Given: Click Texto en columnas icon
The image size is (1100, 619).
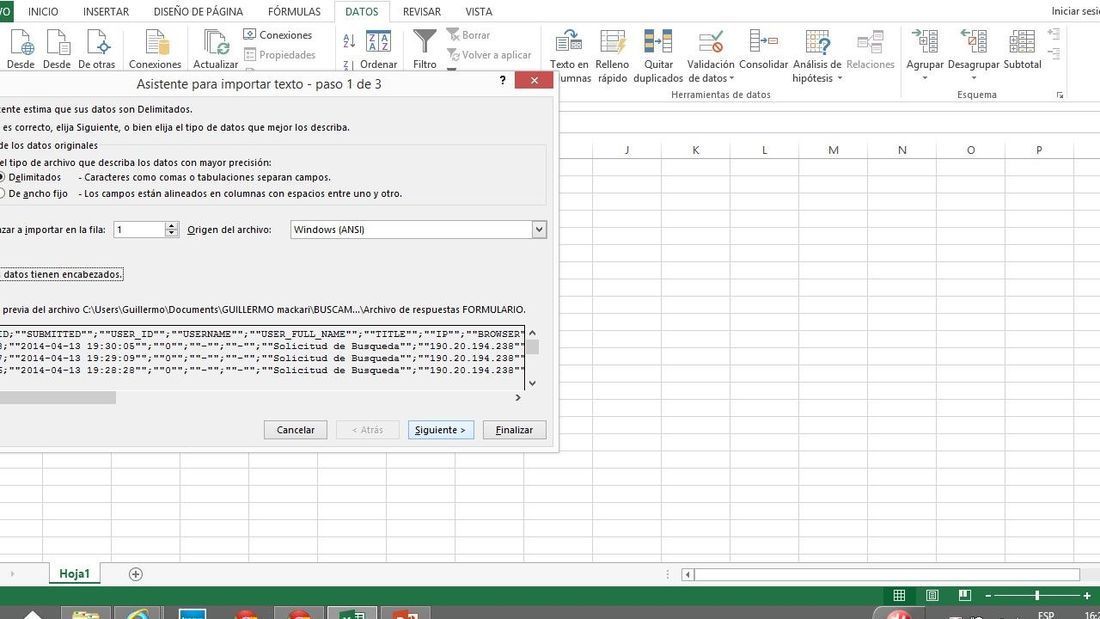Looking at the screenshot, I should click(569, 42).
